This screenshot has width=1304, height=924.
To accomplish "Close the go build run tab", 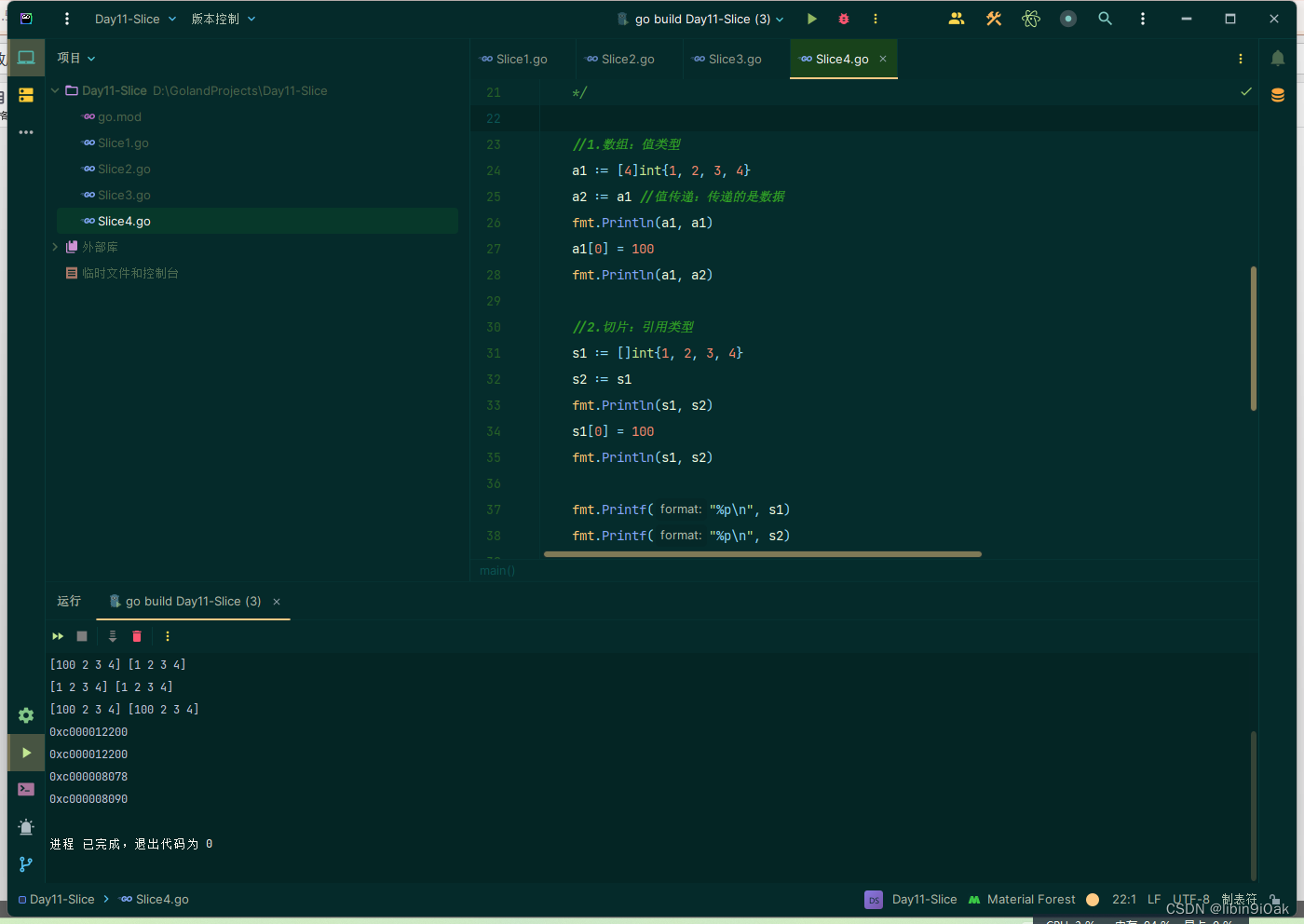I will (x=277, y=602).
